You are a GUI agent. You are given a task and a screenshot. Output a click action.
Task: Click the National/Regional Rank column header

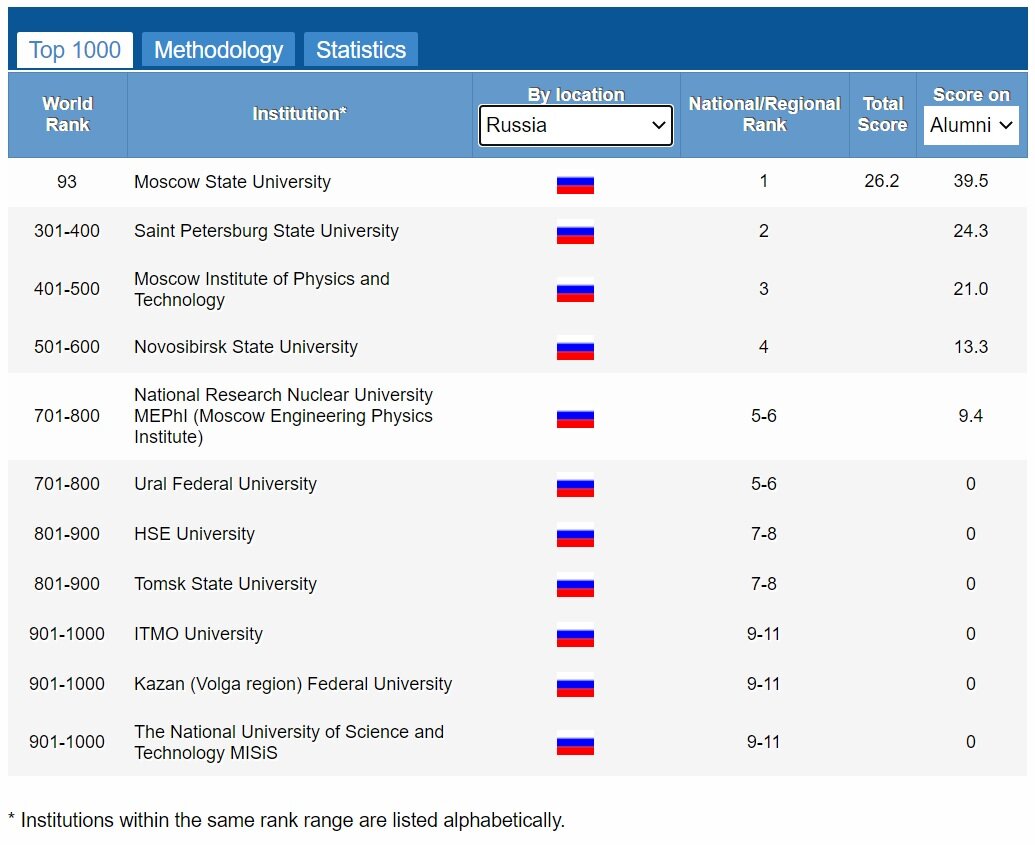pos(764,114)
